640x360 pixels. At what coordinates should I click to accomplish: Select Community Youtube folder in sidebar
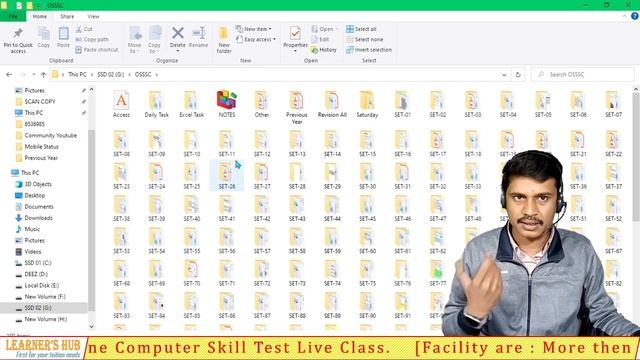pyautogui.click(x=51, y=135)
